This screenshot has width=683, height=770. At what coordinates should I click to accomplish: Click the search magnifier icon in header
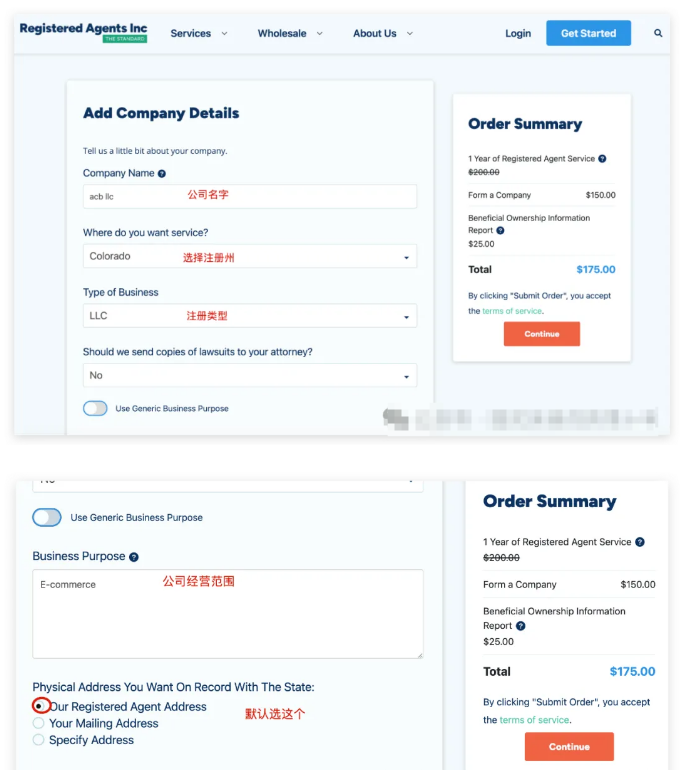tap(658, 33)
